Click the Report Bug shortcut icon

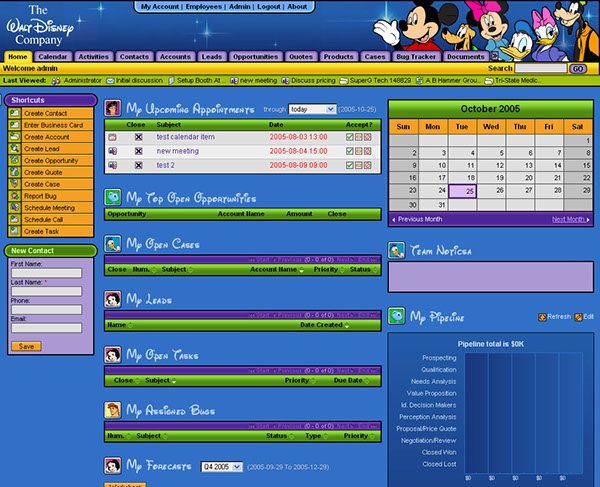coord(15,196)
